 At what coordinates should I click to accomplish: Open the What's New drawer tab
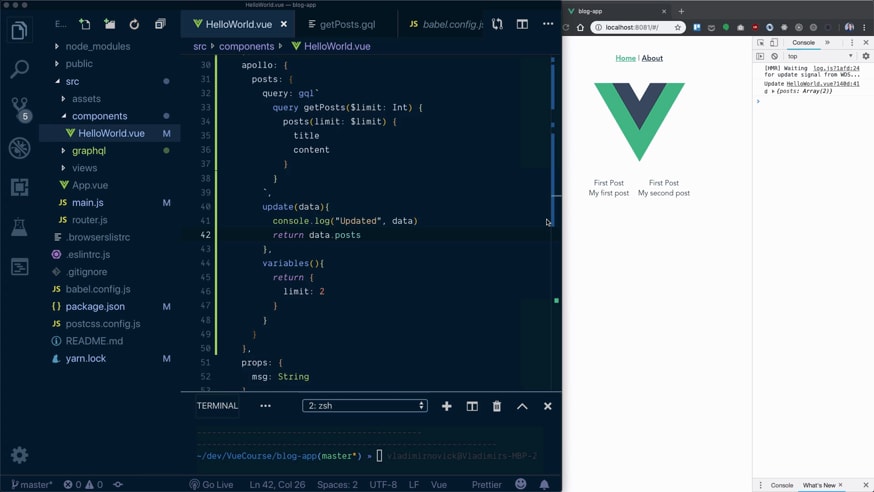coord(819,485)
